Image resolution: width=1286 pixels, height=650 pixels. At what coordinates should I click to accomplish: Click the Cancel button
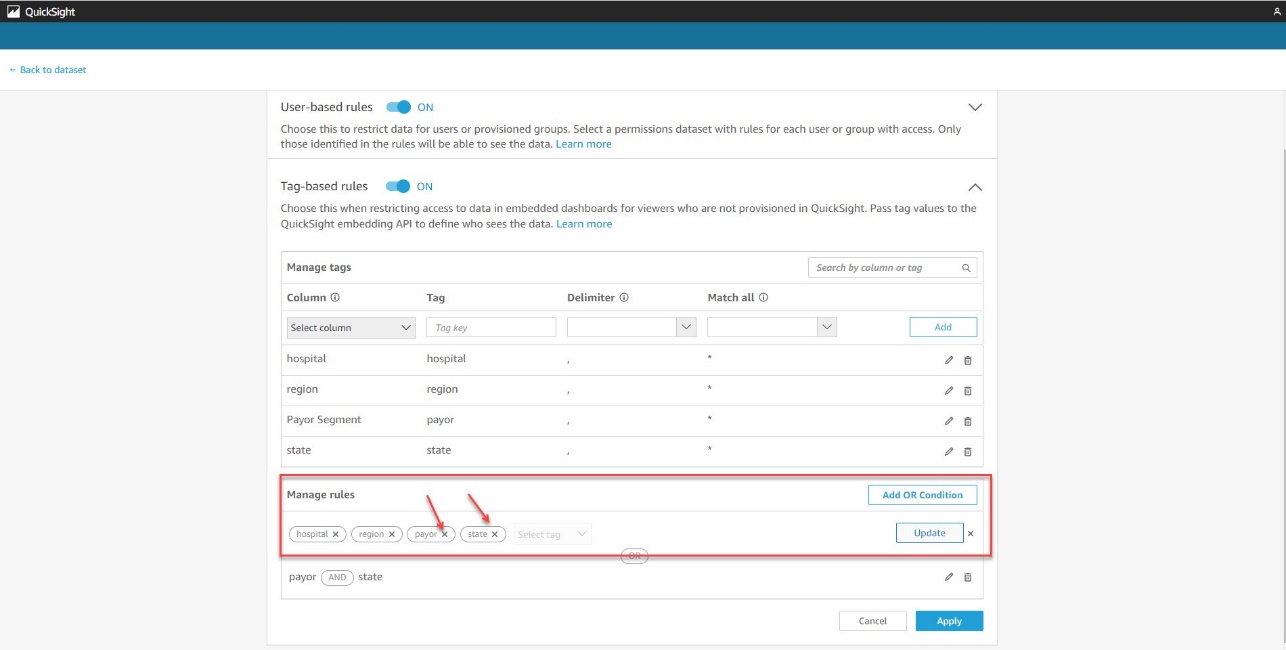tap(872, 621)
